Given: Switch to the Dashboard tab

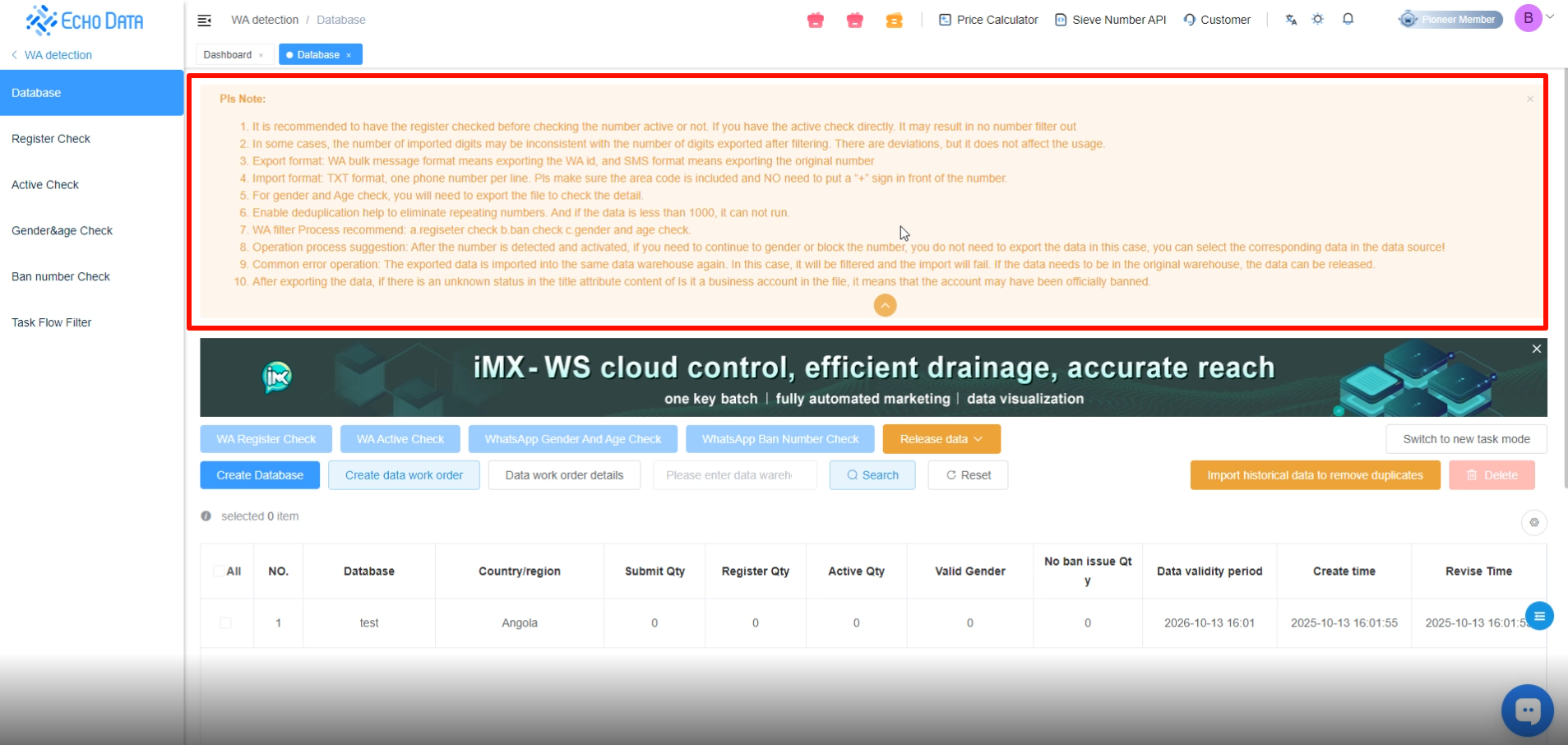Looking at the screenshot, I should pyautogui.click(x=228, y=55).
